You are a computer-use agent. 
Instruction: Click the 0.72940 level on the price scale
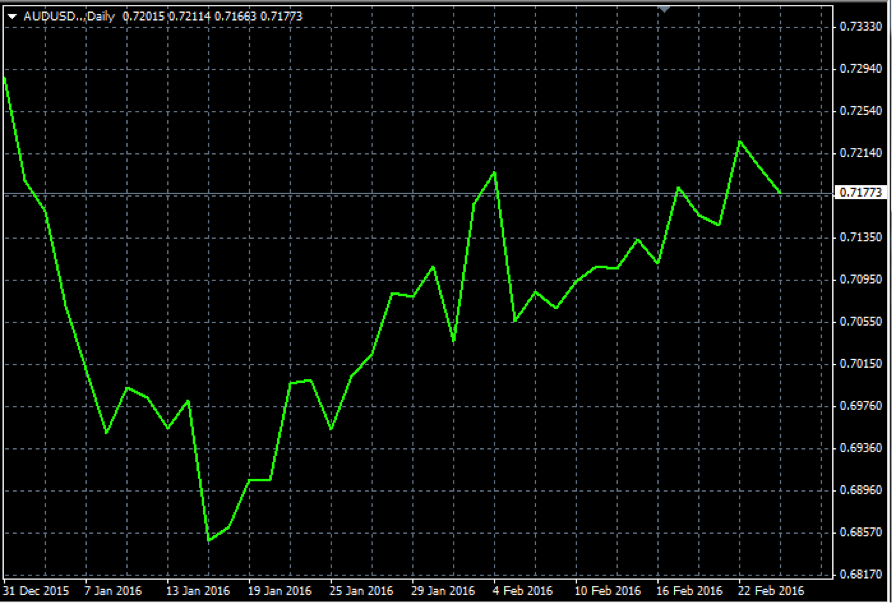(862, 69)
